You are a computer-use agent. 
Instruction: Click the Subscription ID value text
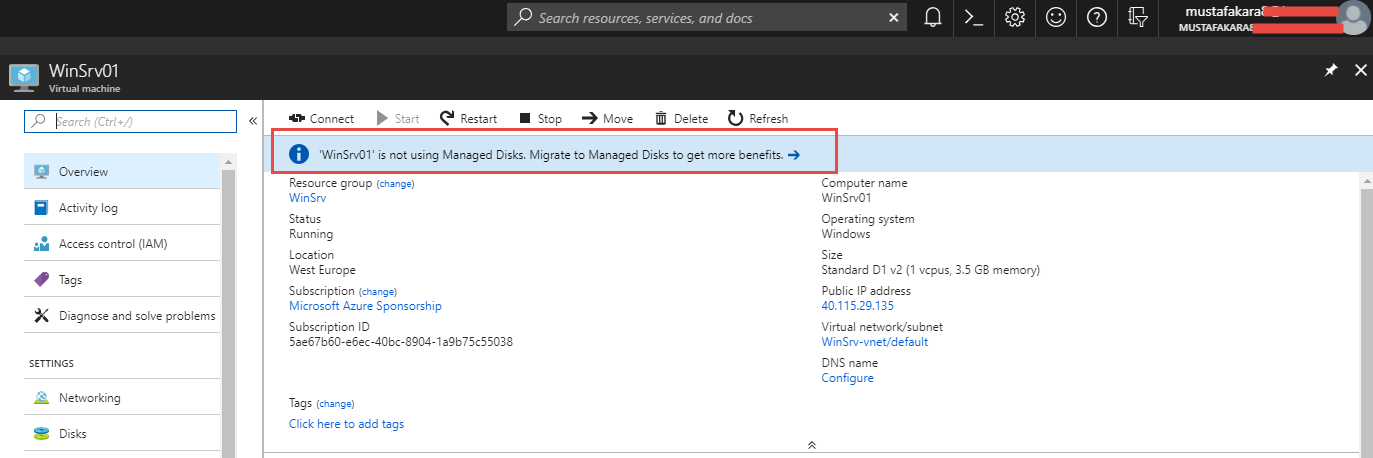[x=401, y=342]
